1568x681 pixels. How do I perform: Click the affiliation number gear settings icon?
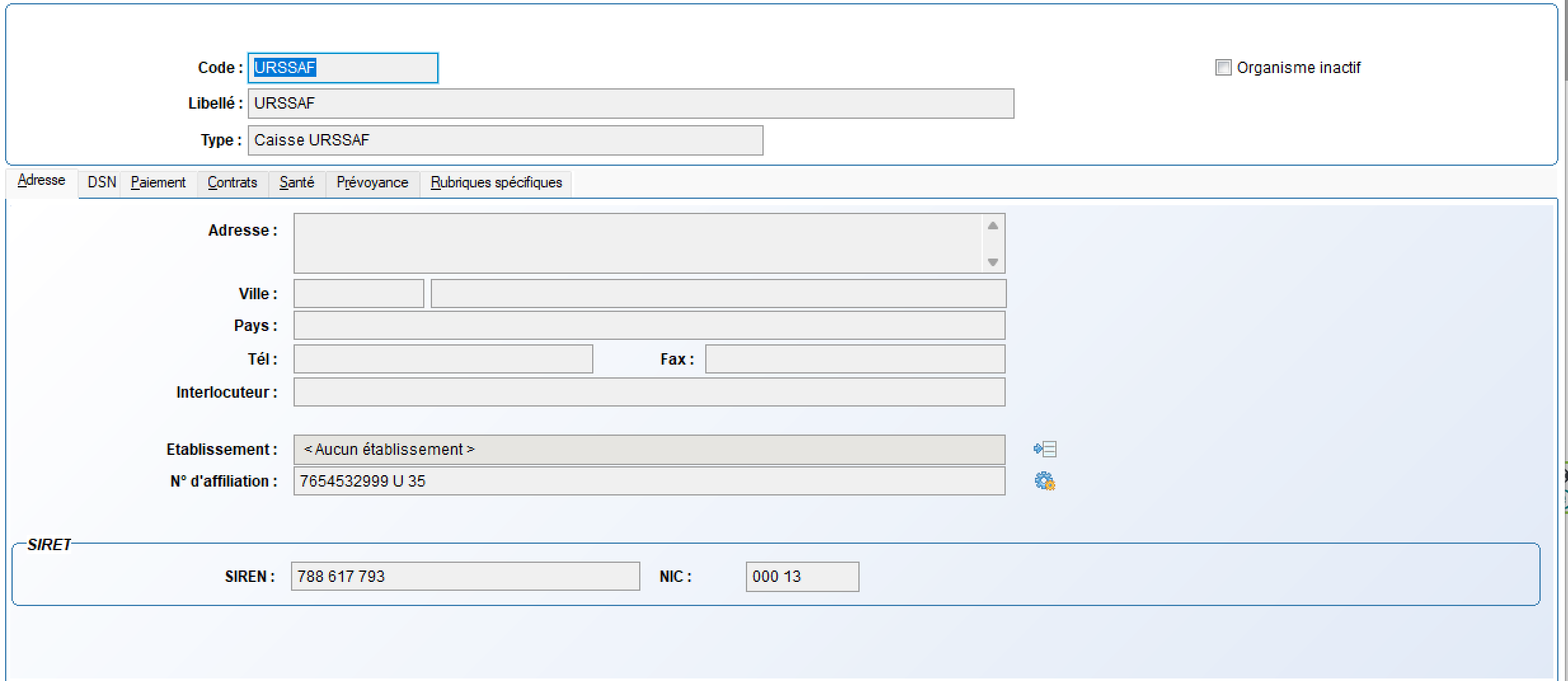pos(1044,481)
